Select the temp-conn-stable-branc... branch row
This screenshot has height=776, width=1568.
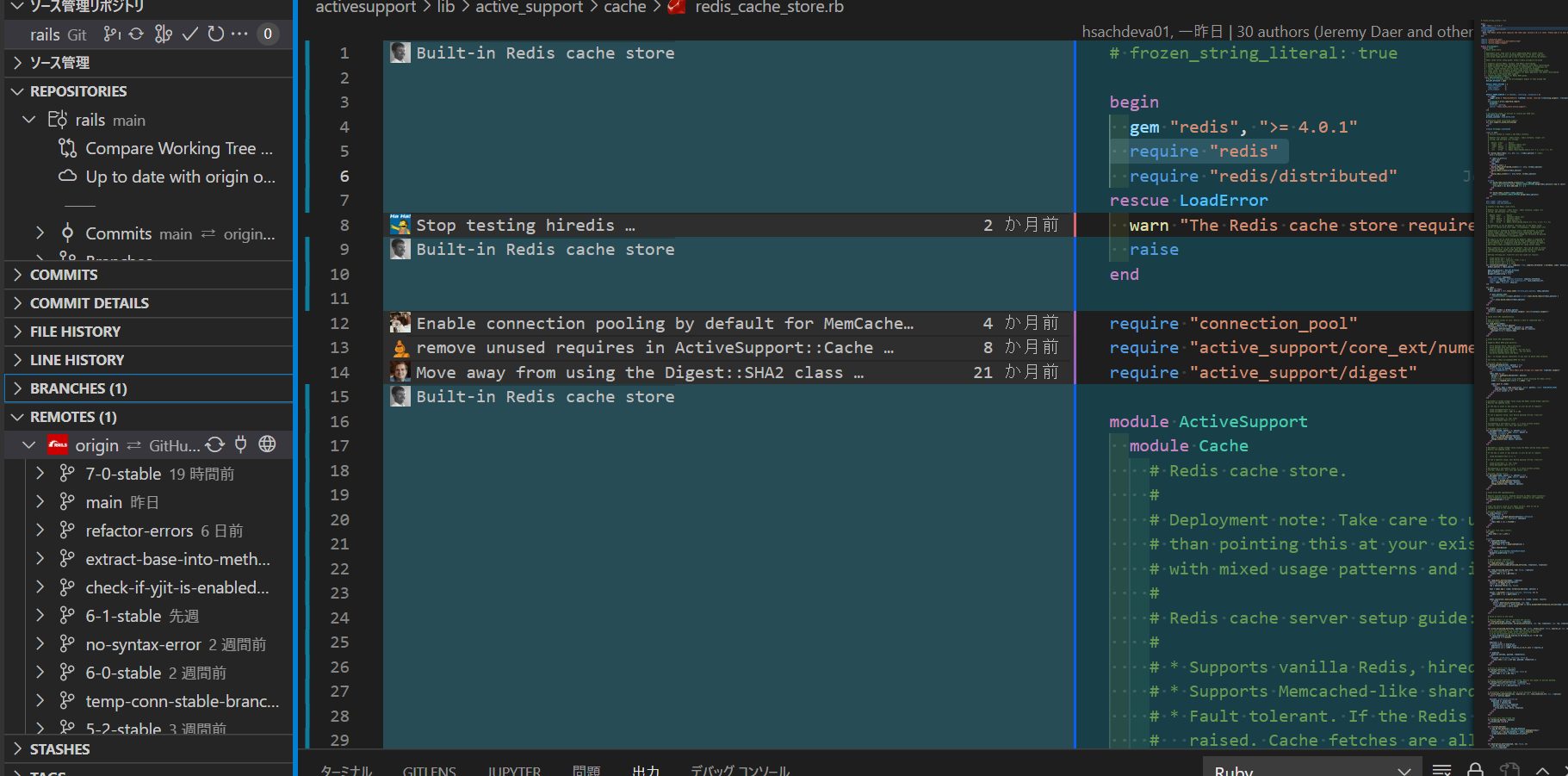148,700
